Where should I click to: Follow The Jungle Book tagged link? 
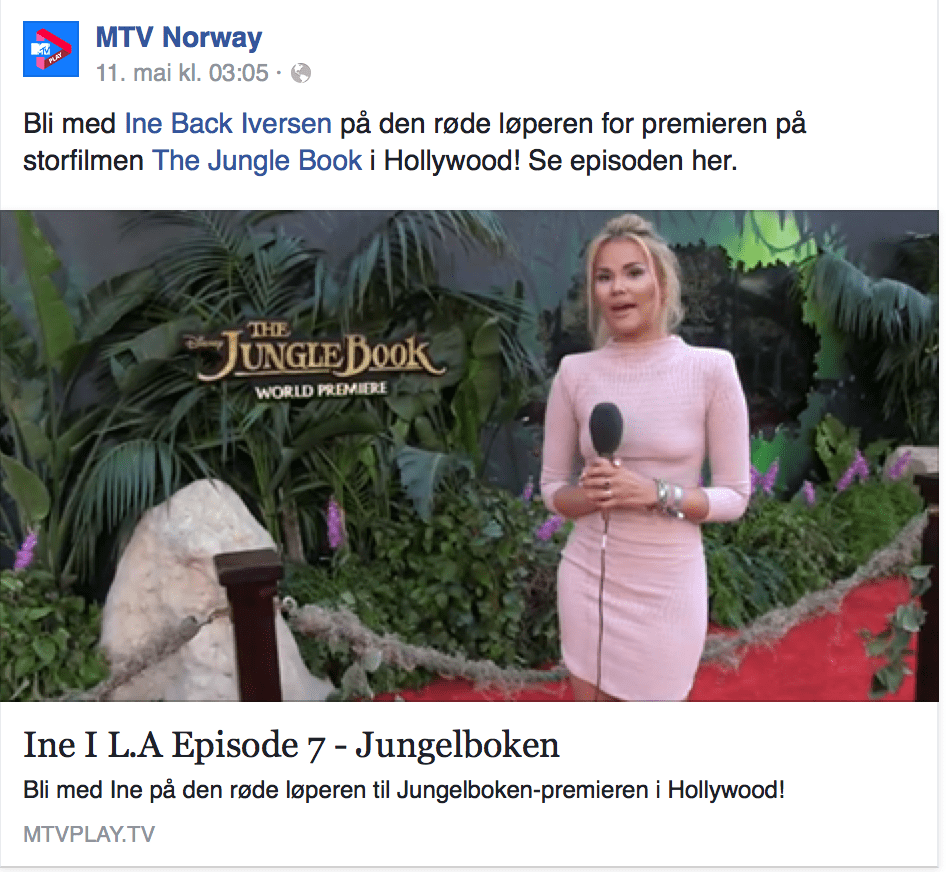coord(257,161)
